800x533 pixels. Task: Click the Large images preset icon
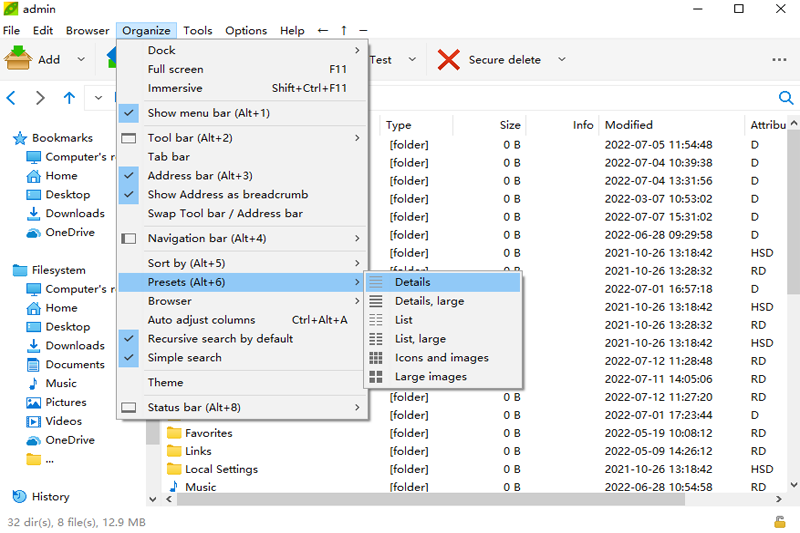[x=376, y=377]
